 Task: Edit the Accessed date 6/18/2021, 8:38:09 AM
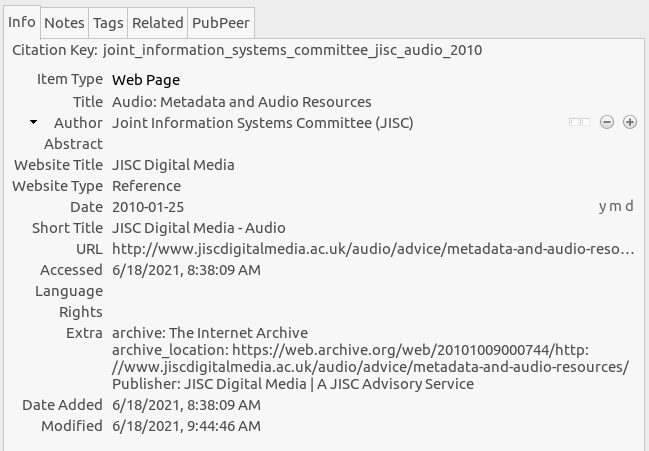[x=186, y=270]
